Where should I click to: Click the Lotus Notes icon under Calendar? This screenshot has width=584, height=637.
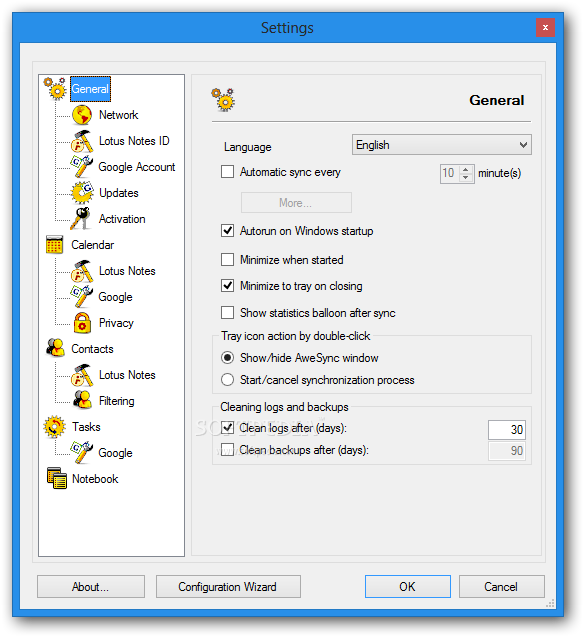click(82, 271)
